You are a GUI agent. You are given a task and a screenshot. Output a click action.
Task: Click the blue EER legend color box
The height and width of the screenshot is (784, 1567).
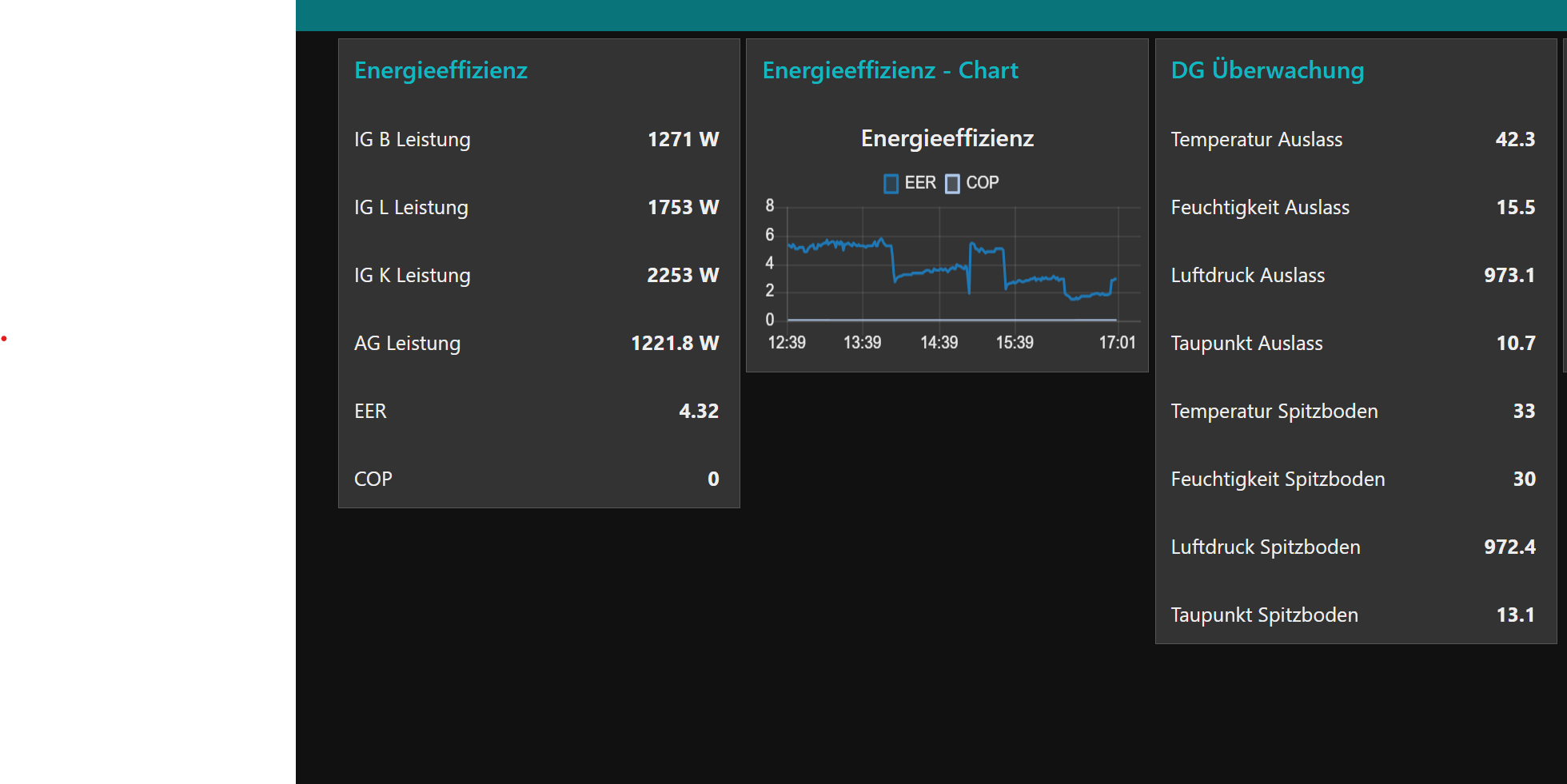pos(891,184)
